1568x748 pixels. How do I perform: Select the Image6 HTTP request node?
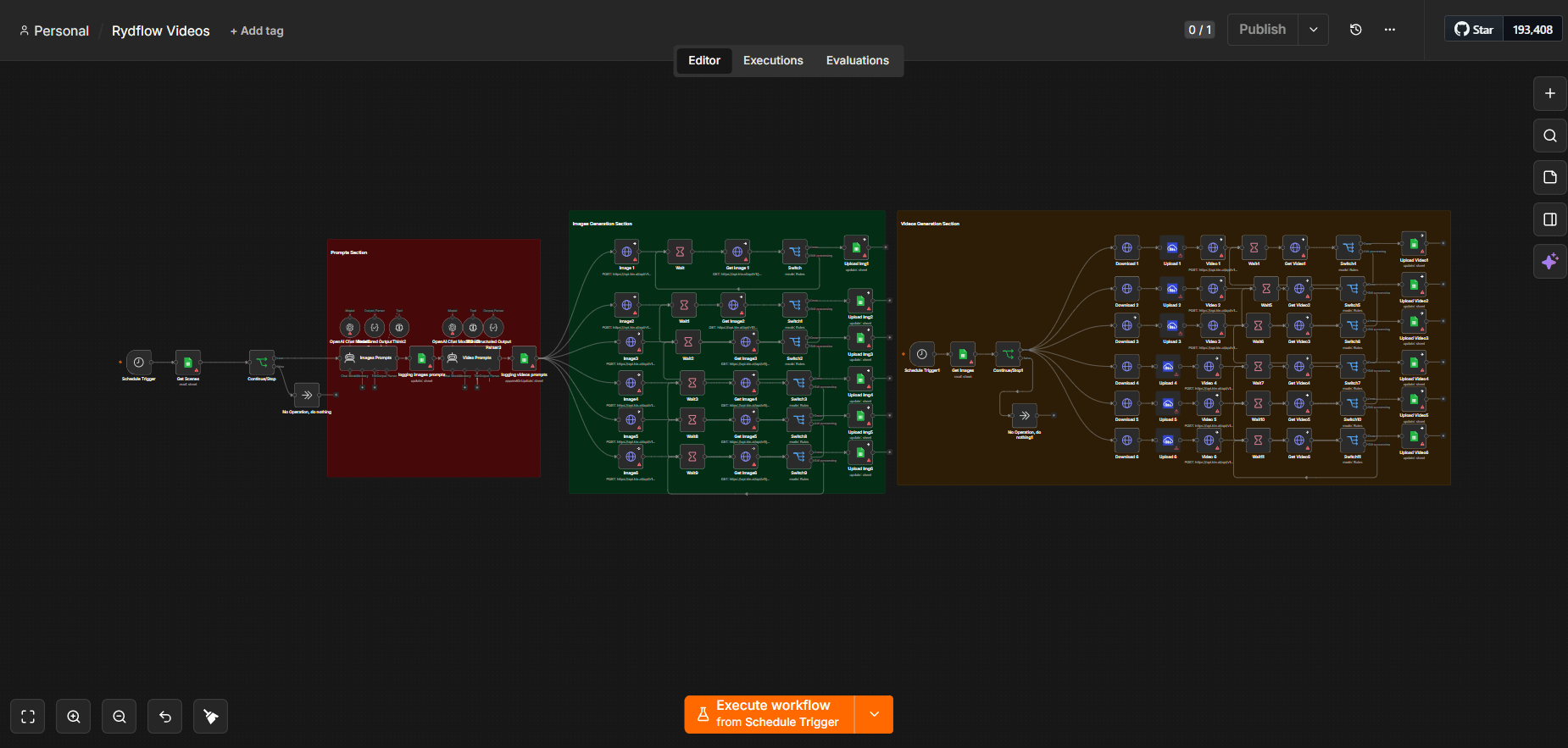click(631, 457)
